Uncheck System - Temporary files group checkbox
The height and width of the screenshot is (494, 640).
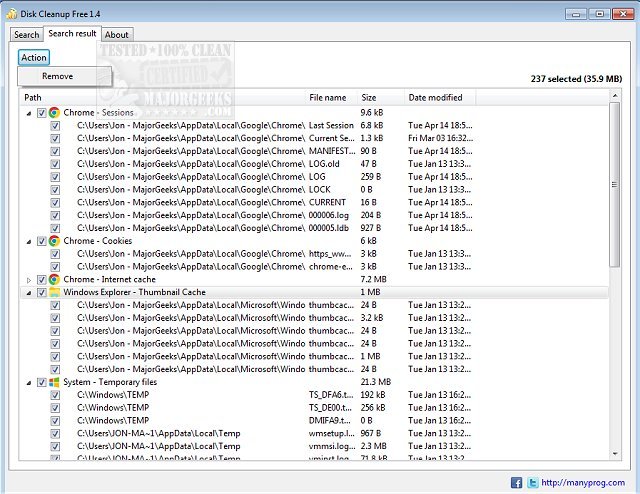[x=42, y=382]
